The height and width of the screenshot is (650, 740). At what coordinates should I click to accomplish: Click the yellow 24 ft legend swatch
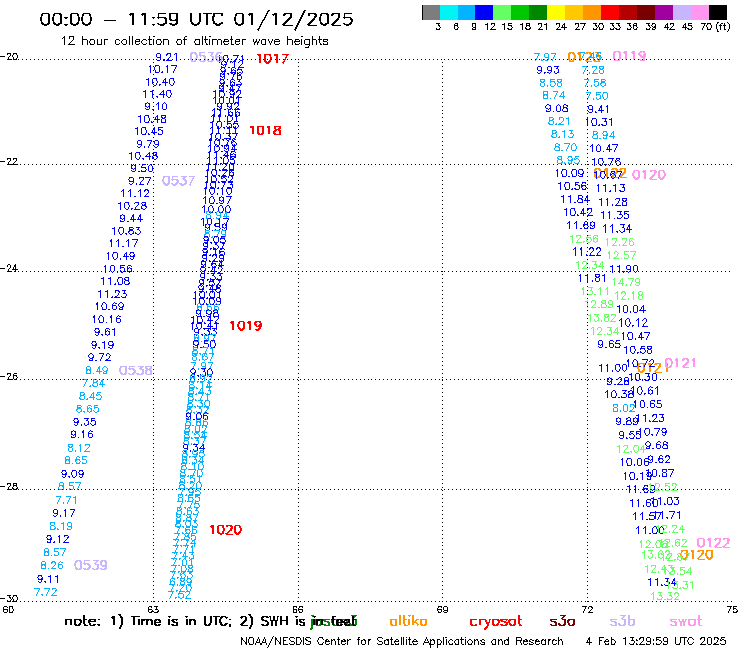click(556, 12)
